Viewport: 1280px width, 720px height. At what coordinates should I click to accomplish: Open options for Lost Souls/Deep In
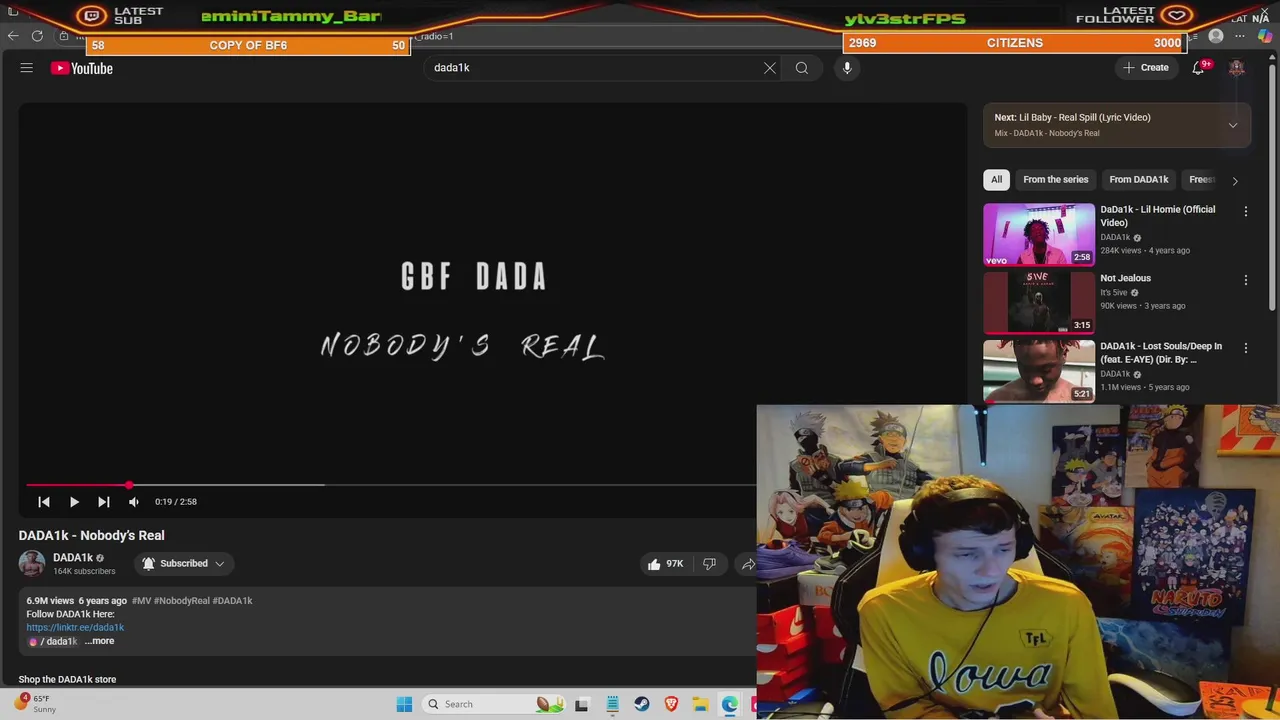click(x=1246, y=348)
